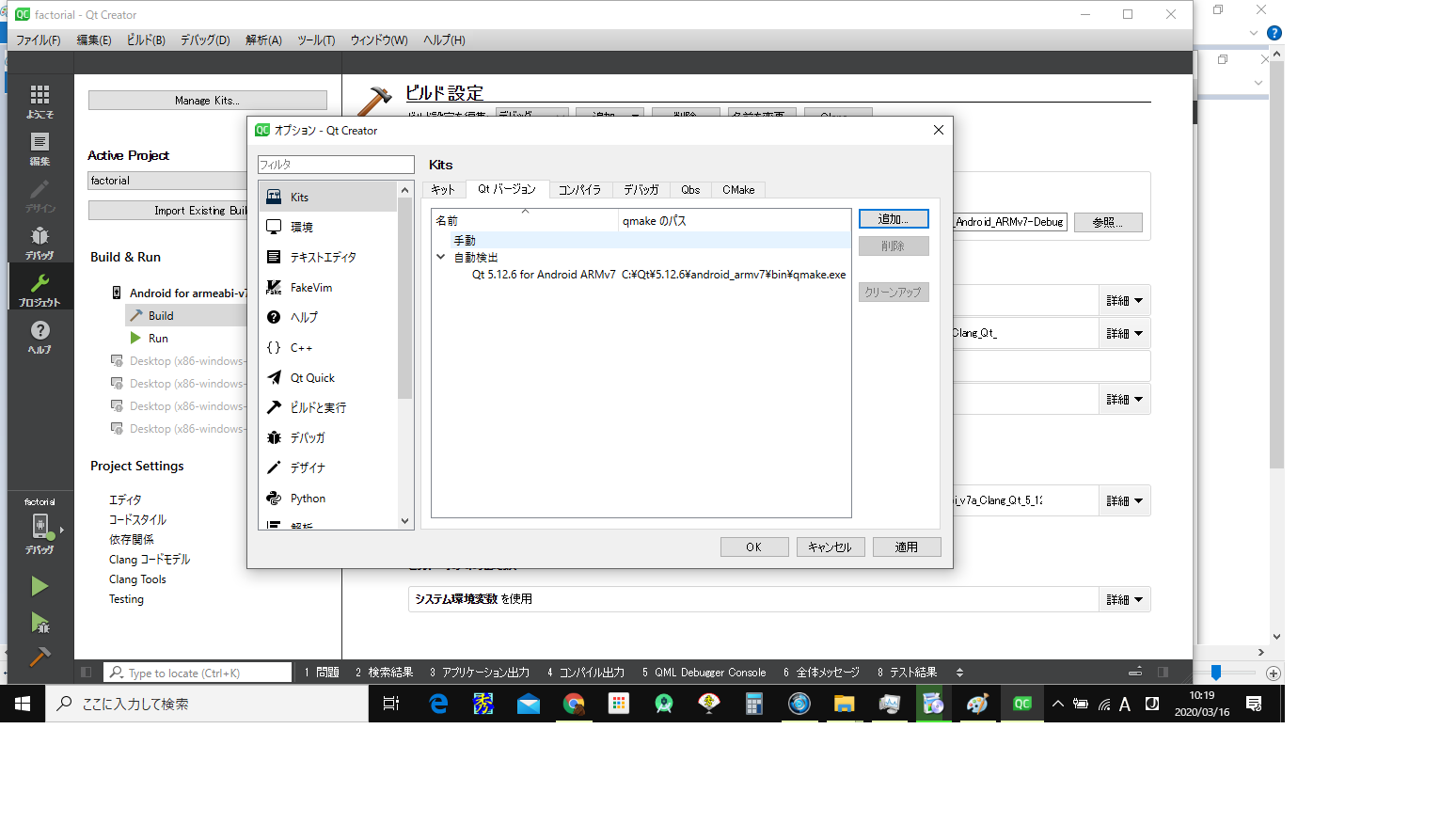The width and height of the screenshot is (1456, 824).
Task: Close the options dialog
Action: click(x=938, y=130)
